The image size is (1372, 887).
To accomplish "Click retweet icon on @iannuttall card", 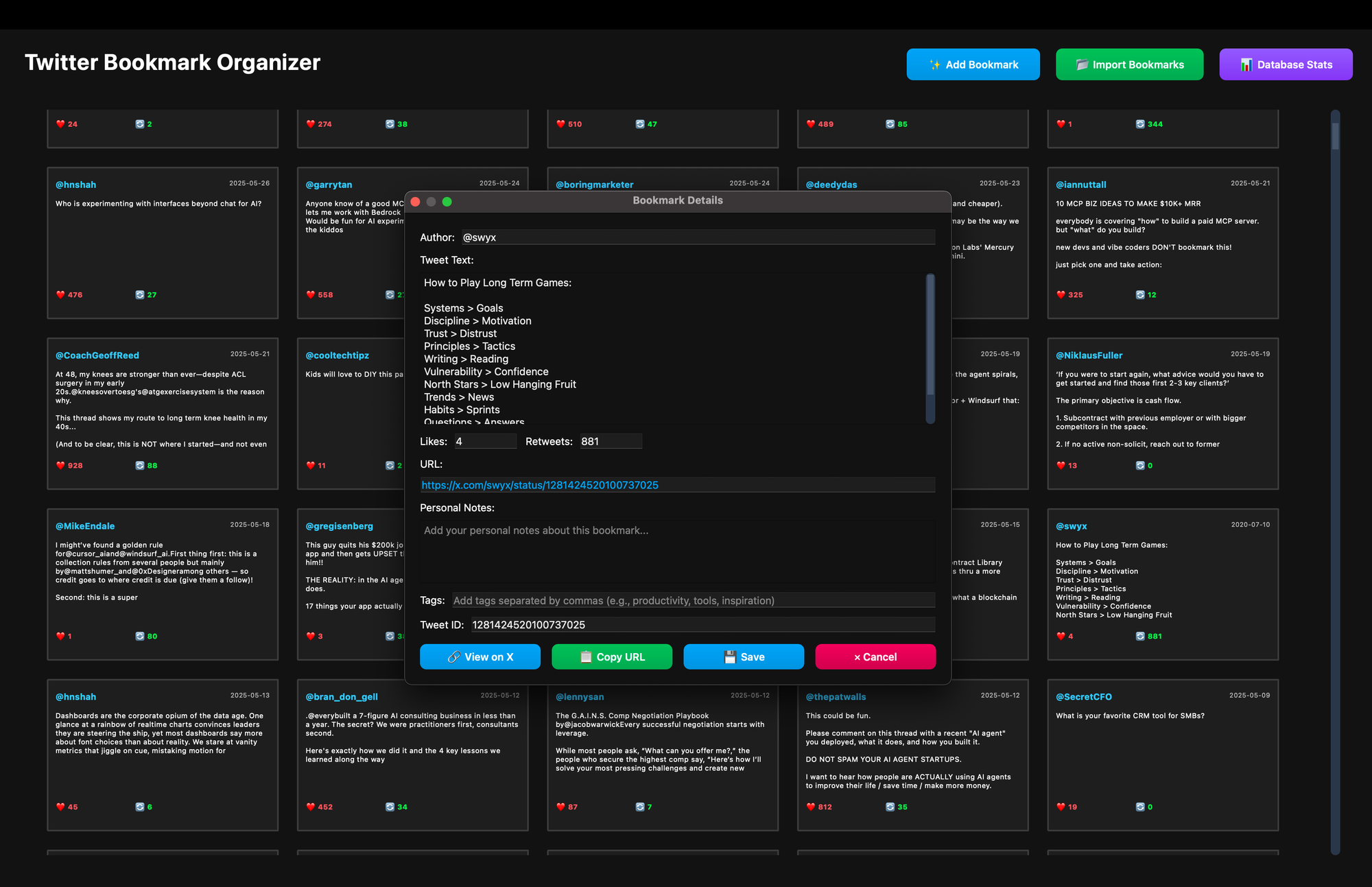I will click(1140, 295).
